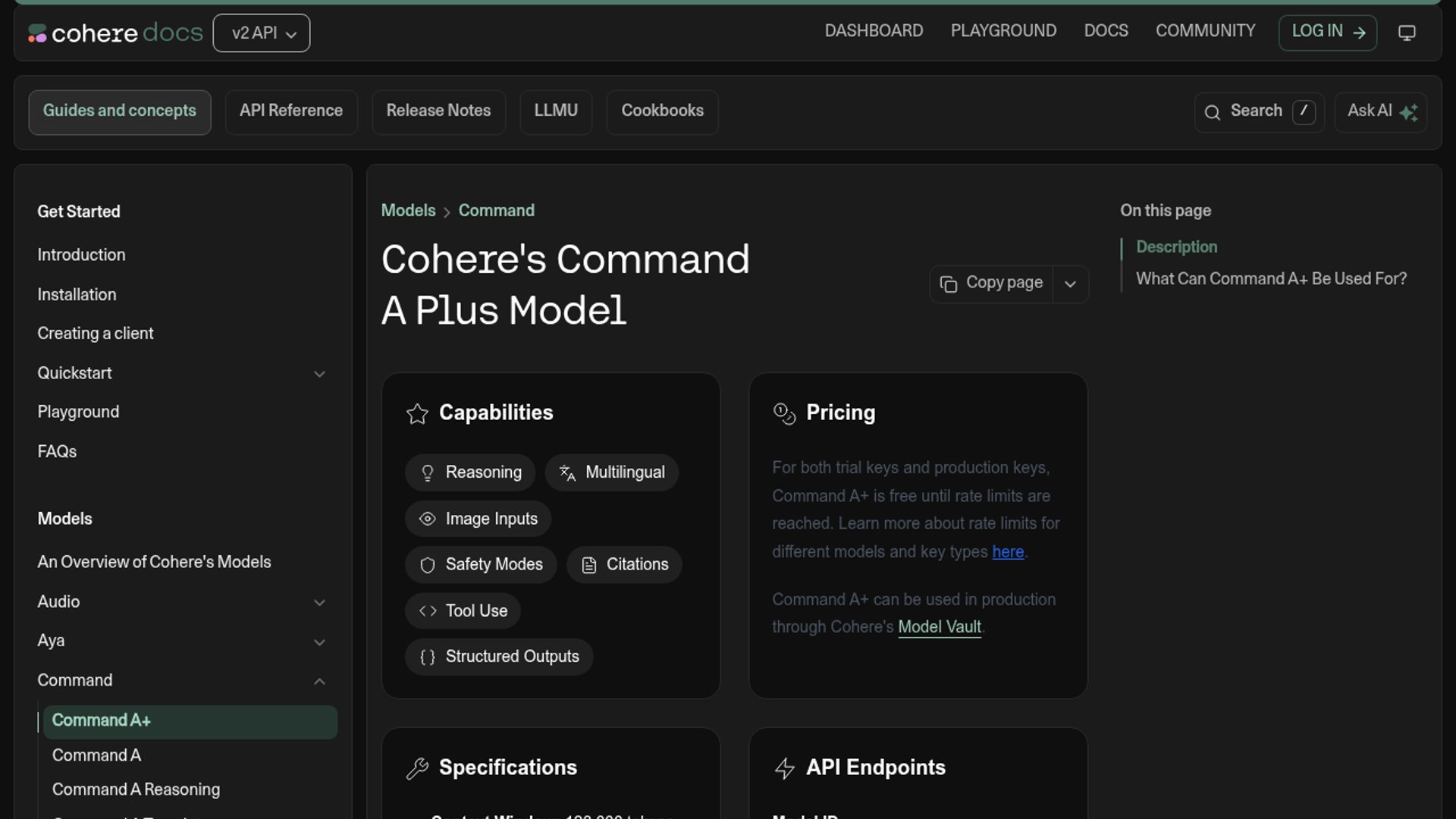Screen dimensions: 1456x819
Task: Click the Tool Use capability chip
Action: click(463, 610)
